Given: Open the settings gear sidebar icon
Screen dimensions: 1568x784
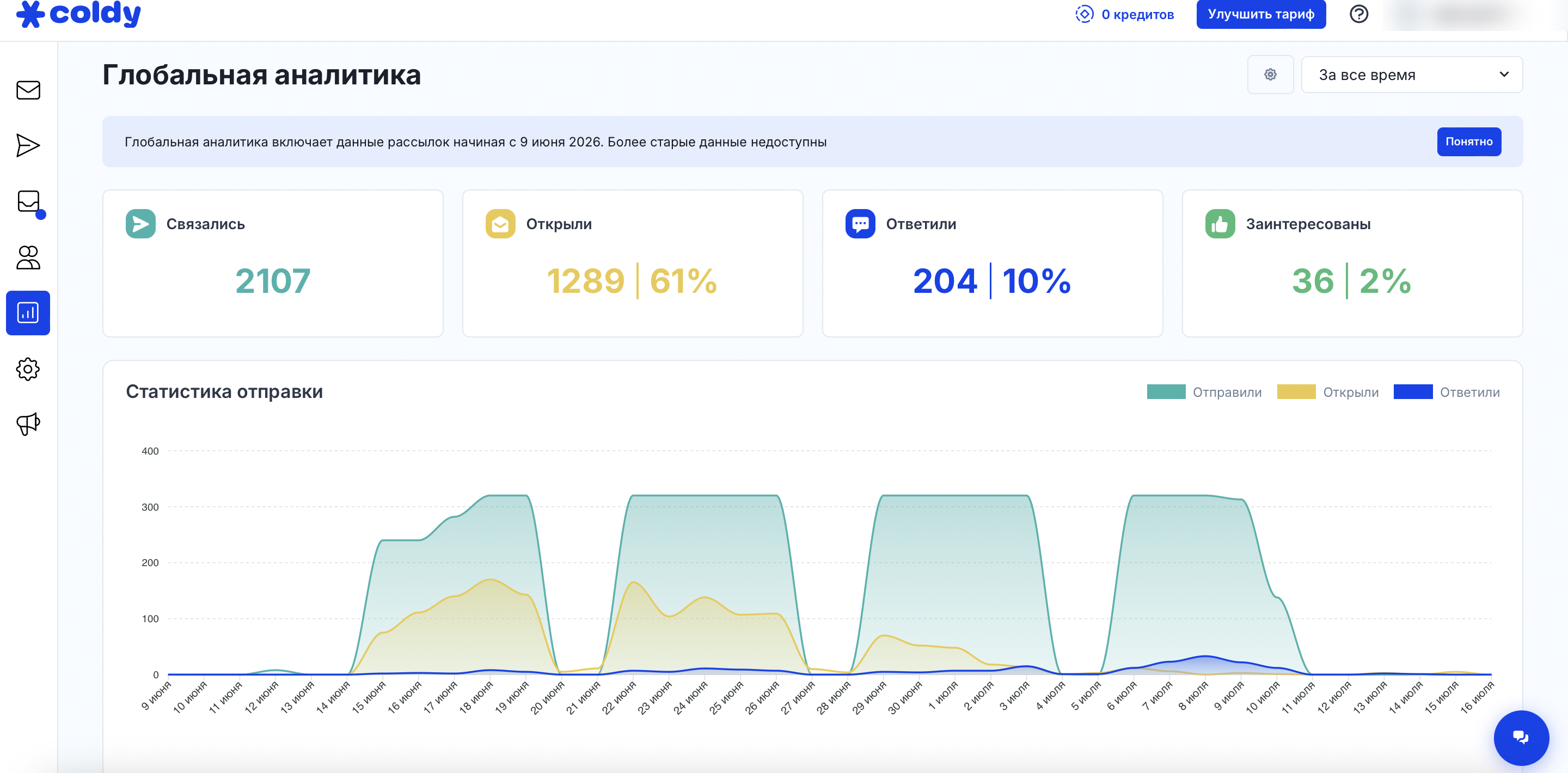Looking at the screenshot, I should tap(28, 369).
